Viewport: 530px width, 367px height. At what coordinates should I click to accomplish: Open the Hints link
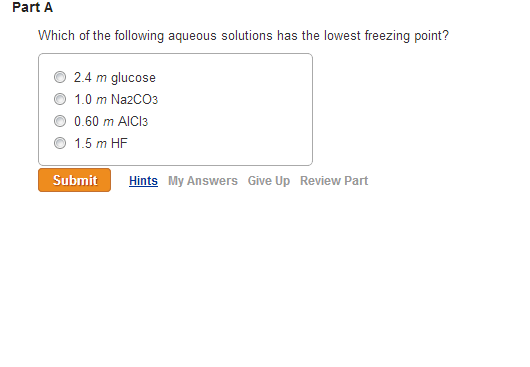[x=143, y=181]
